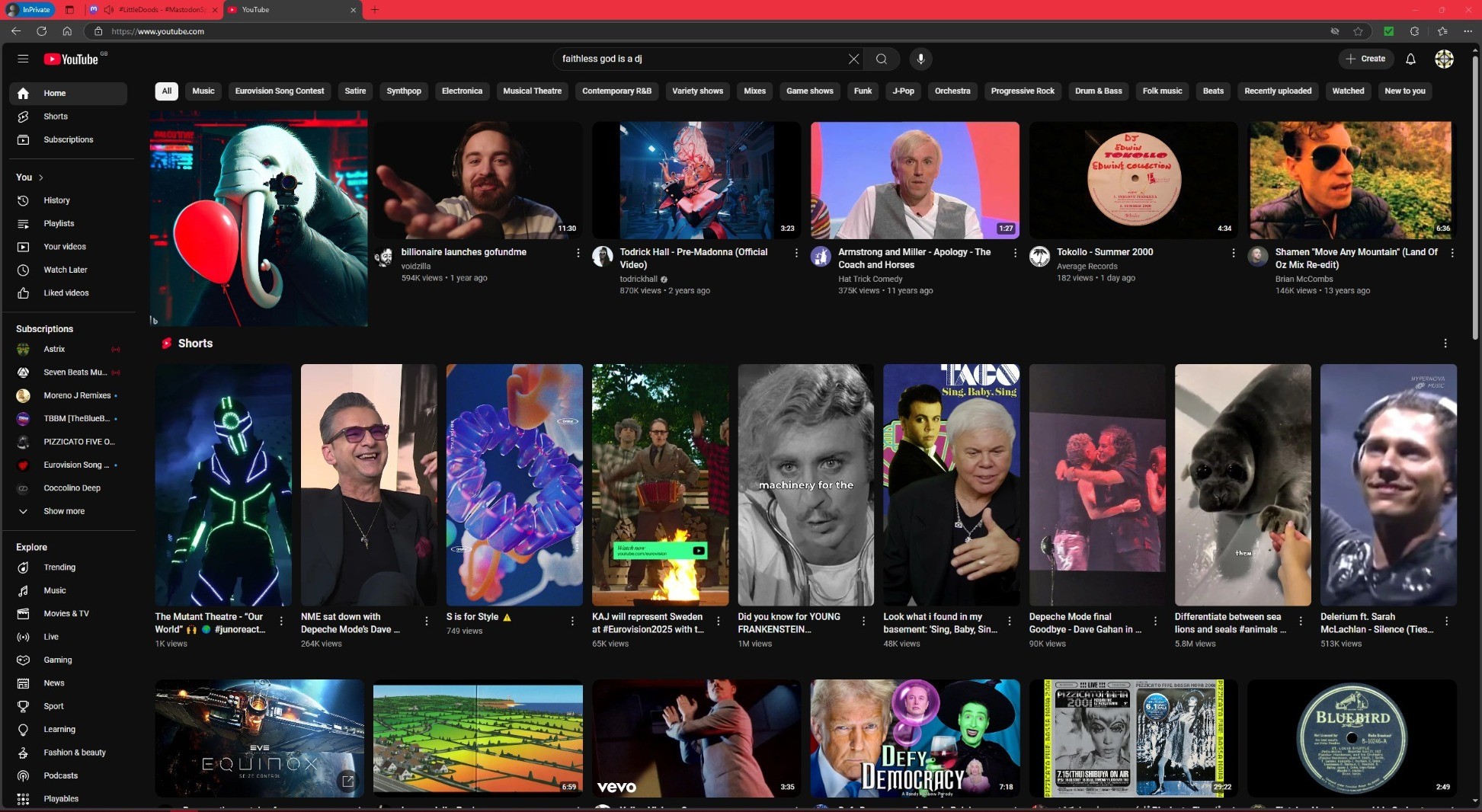The image size is (1482, 812).
Task: Open Trending in Explore
Action: 68,567
